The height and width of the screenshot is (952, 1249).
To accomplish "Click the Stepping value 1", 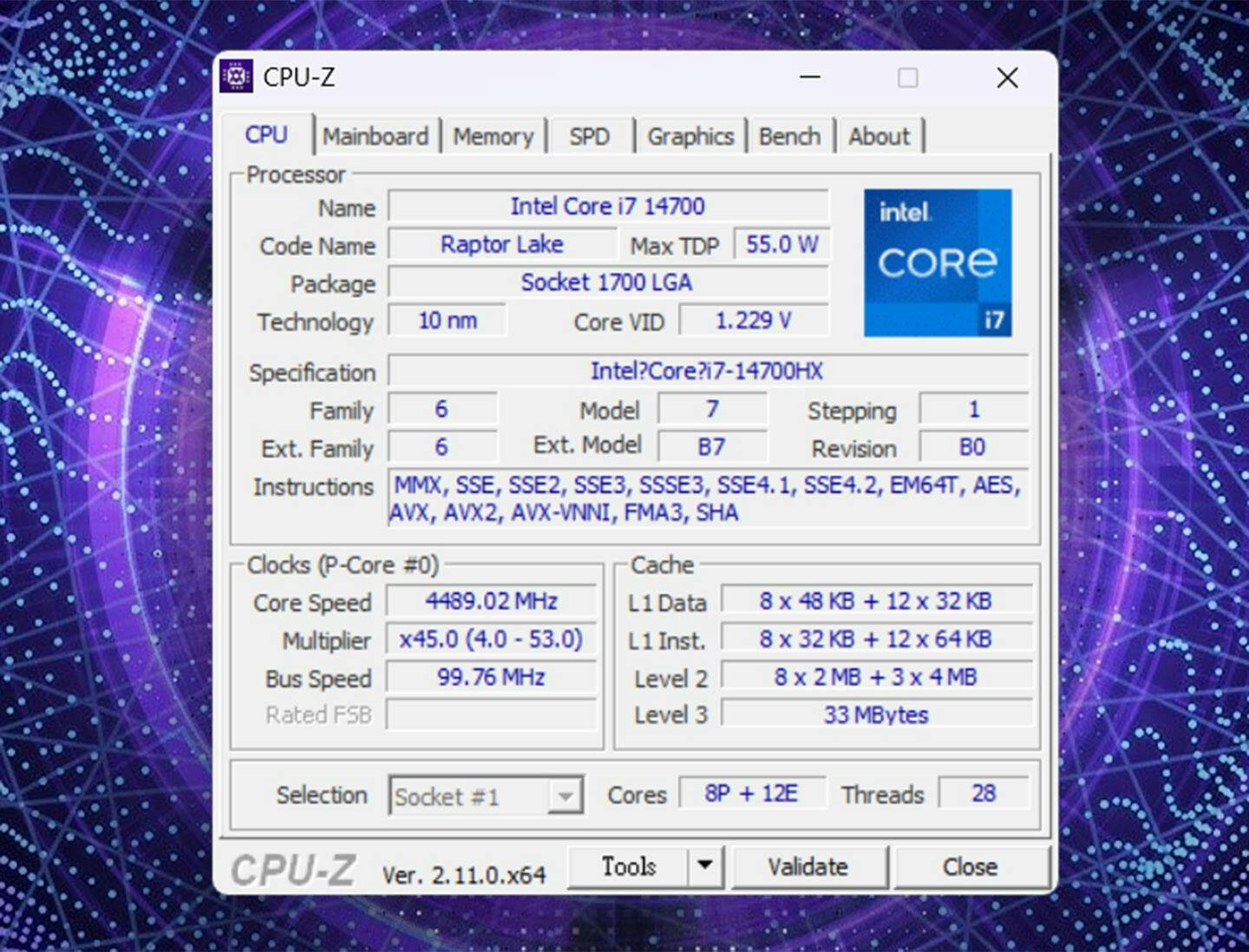I will pyautogui.click(x=973, y=409).
